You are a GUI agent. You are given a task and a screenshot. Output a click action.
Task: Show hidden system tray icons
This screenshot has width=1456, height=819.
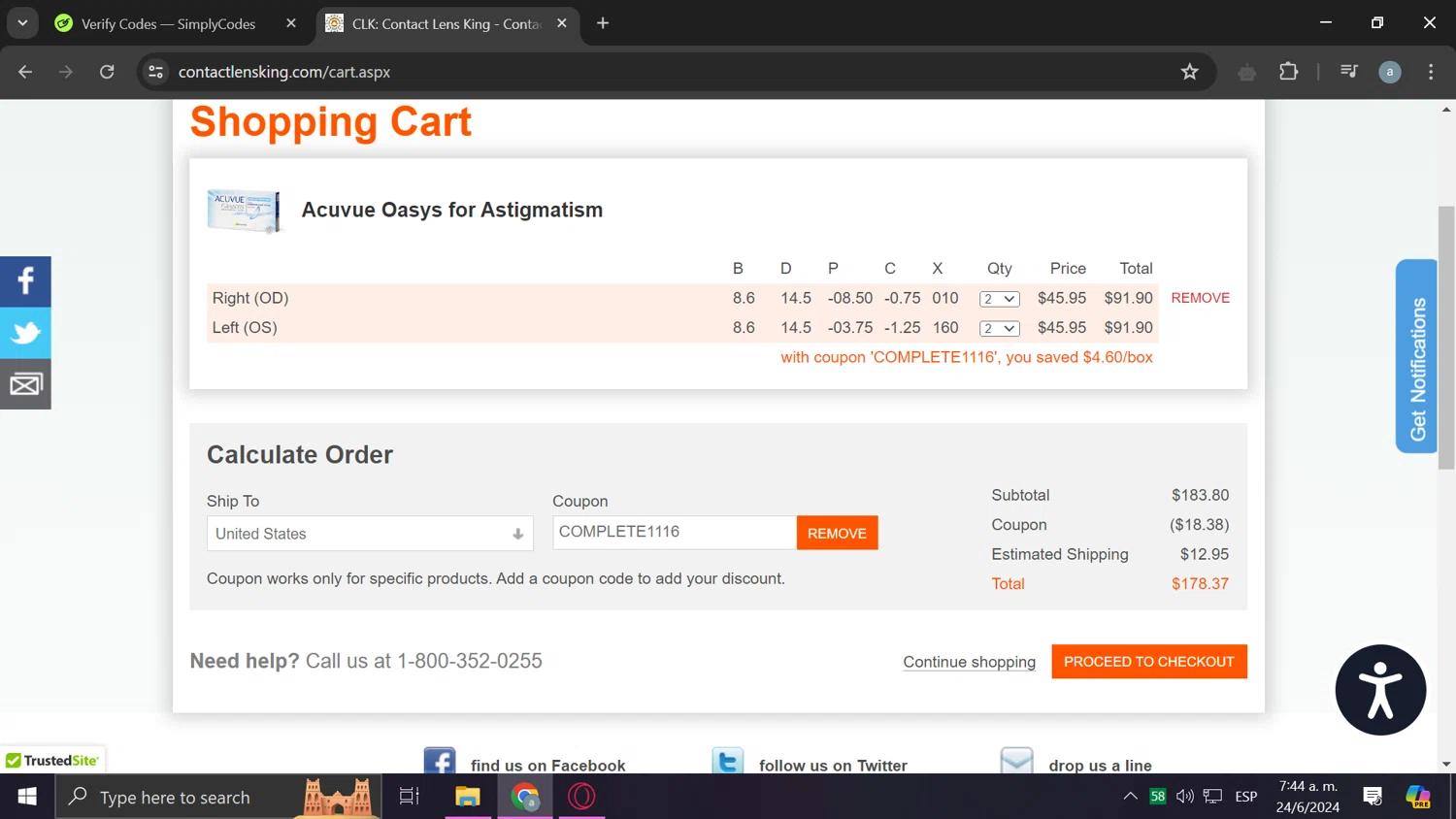(x=1130, y=797)
